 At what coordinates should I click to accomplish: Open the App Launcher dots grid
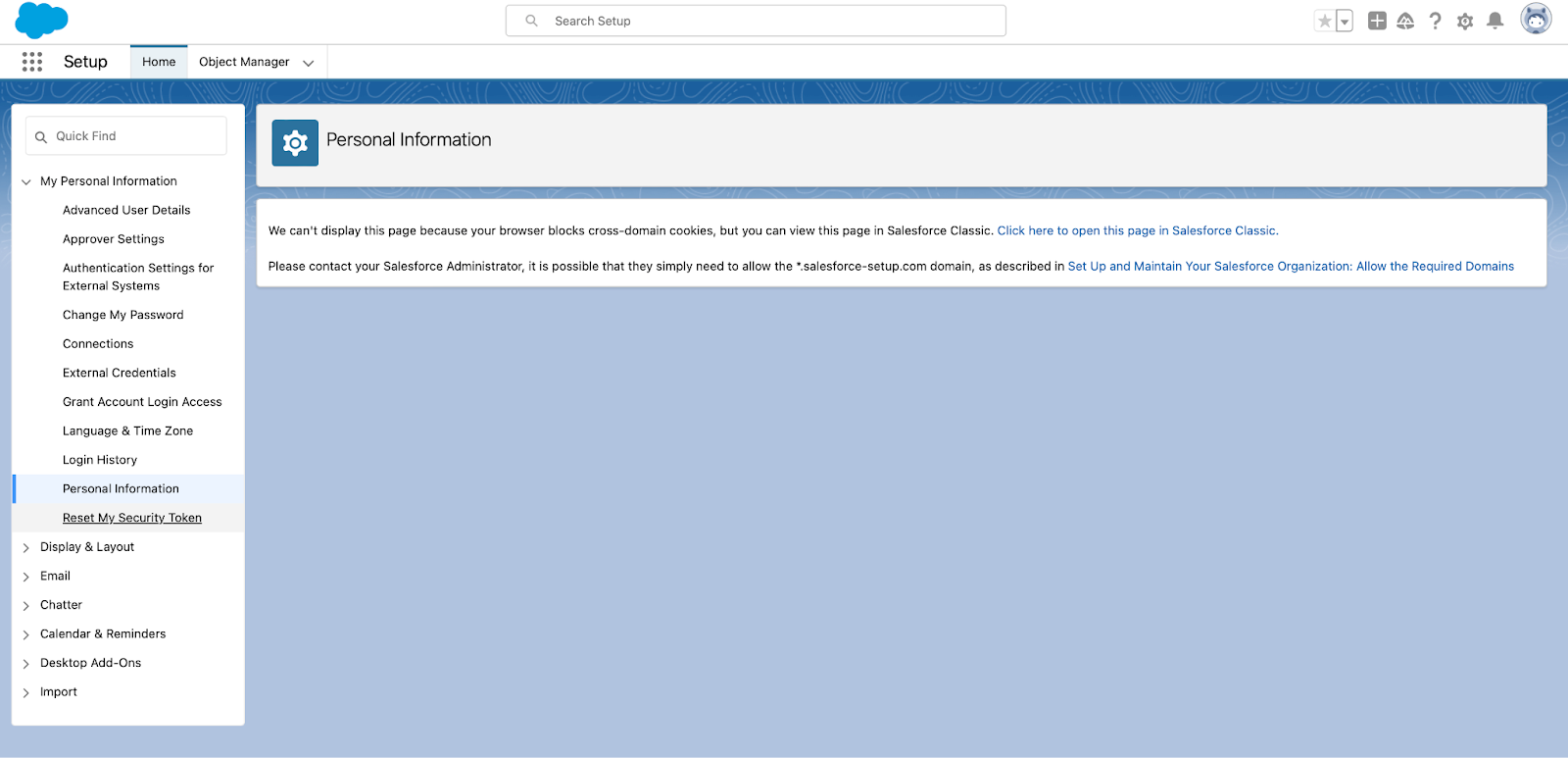(x=32, y=62)
